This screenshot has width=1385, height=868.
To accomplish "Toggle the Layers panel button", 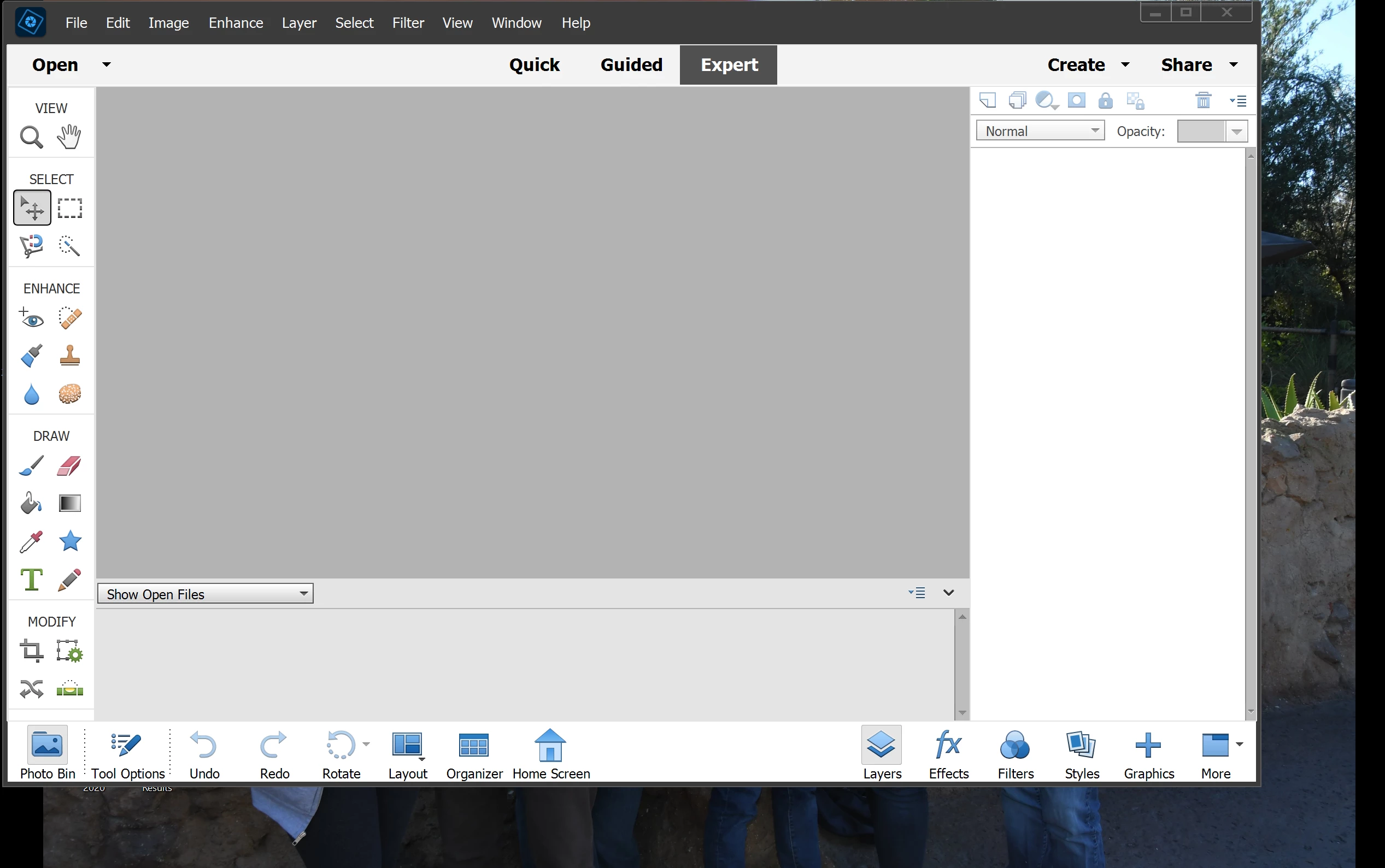I will (882, 753).
